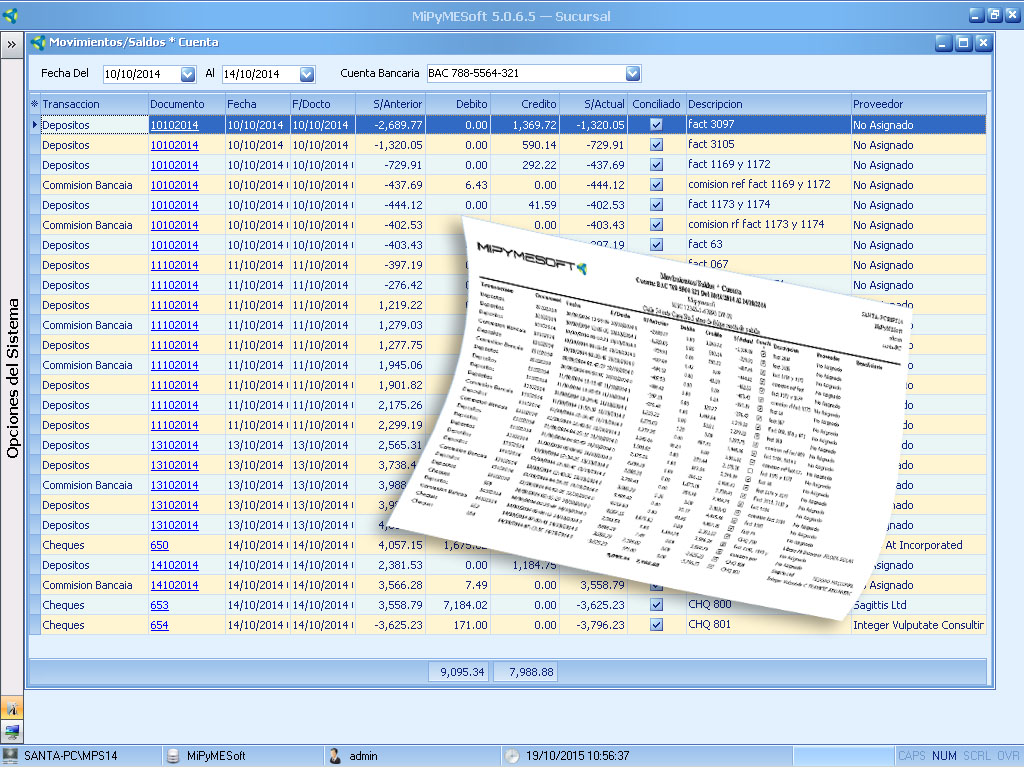Viewport: 1024px width, 768px height.
Task: Sort by the Transaccion column header
Action: tap(95, 104)
